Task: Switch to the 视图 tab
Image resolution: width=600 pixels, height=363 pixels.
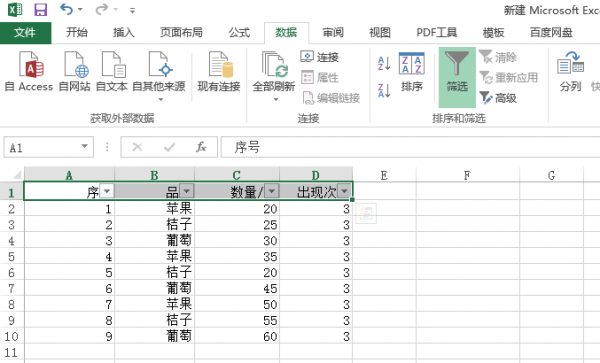Action: (x=380, y=33)
